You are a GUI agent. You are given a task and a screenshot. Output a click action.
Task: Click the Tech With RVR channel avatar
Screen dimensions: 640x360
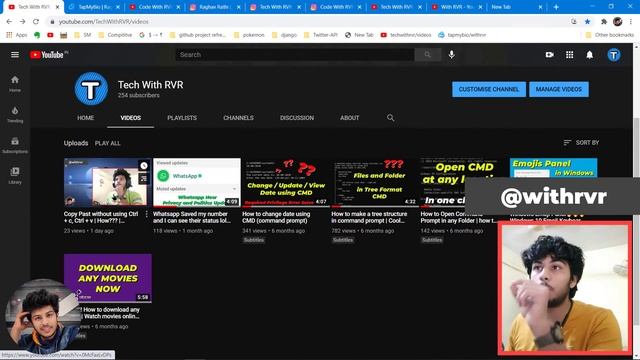(91, 89)
